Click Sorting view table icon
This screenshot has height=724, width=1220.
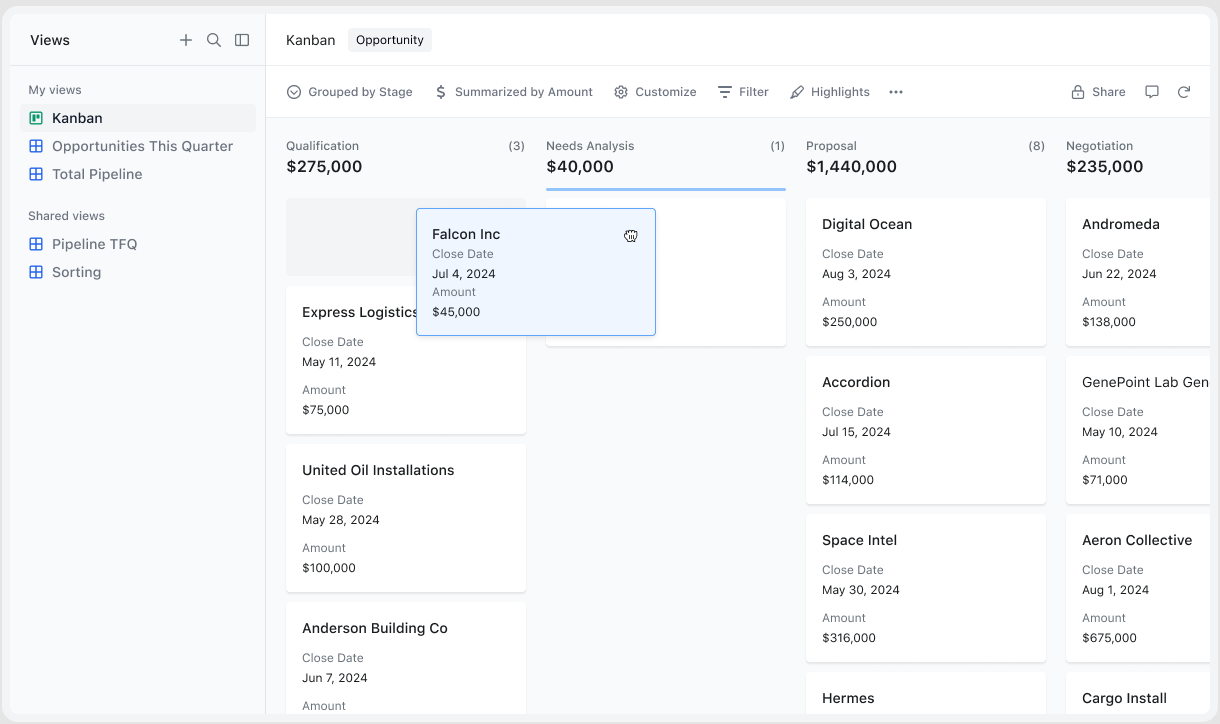[x=36, y=272]
